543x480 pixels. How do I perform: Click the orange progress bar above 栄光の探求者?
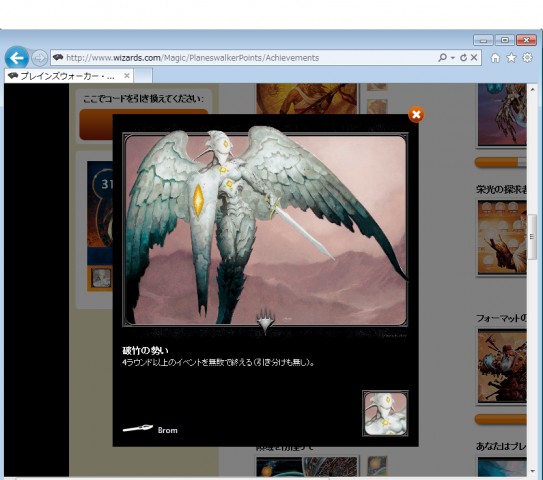[501, 162]
